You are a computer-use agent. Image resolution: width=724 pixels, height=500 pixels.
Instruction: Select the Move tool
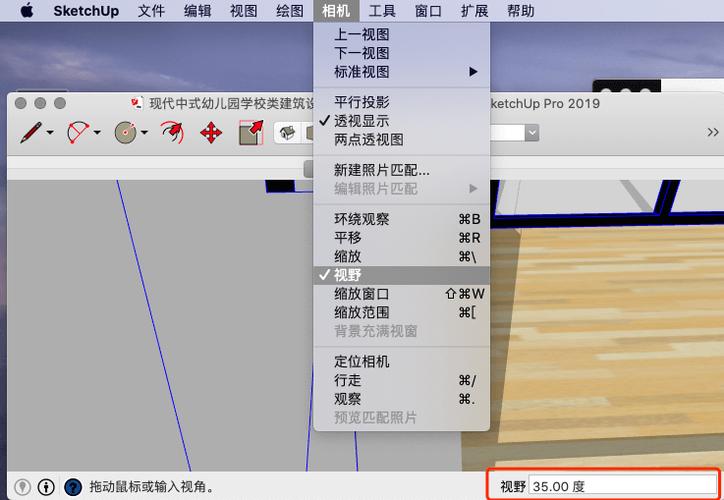pos(211,133)
